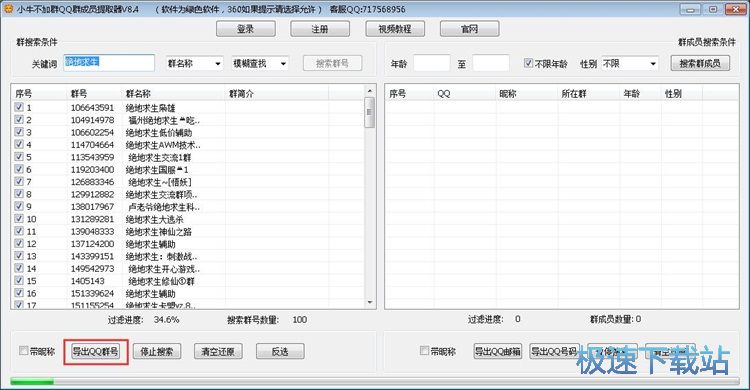The height and width of the screenshot is (390, 750).
Task: Click the group list scrollbar thumb
Action: 369,112
